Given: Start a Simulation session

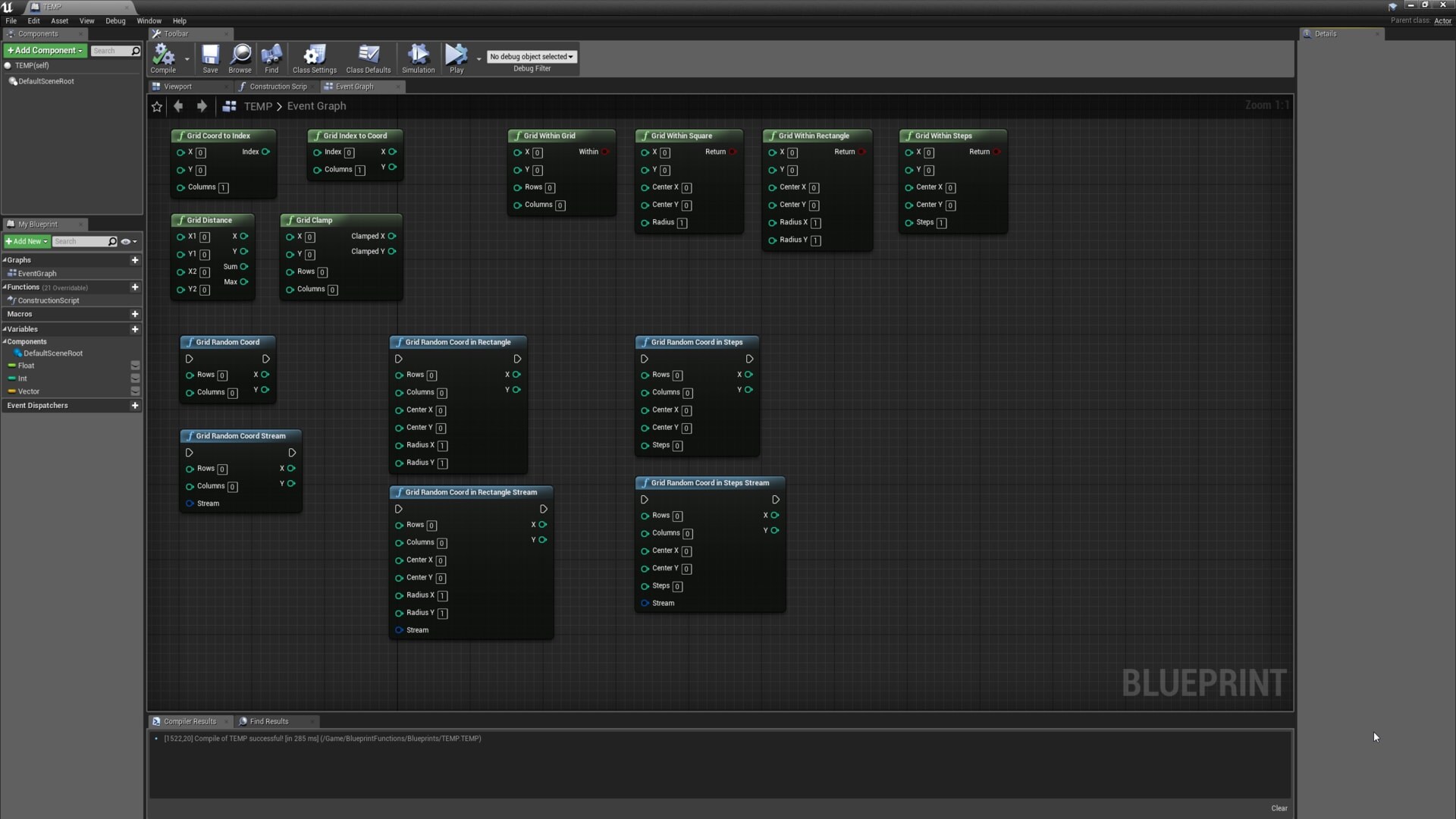Looking at the screenshot, I should tap(418, 58).
